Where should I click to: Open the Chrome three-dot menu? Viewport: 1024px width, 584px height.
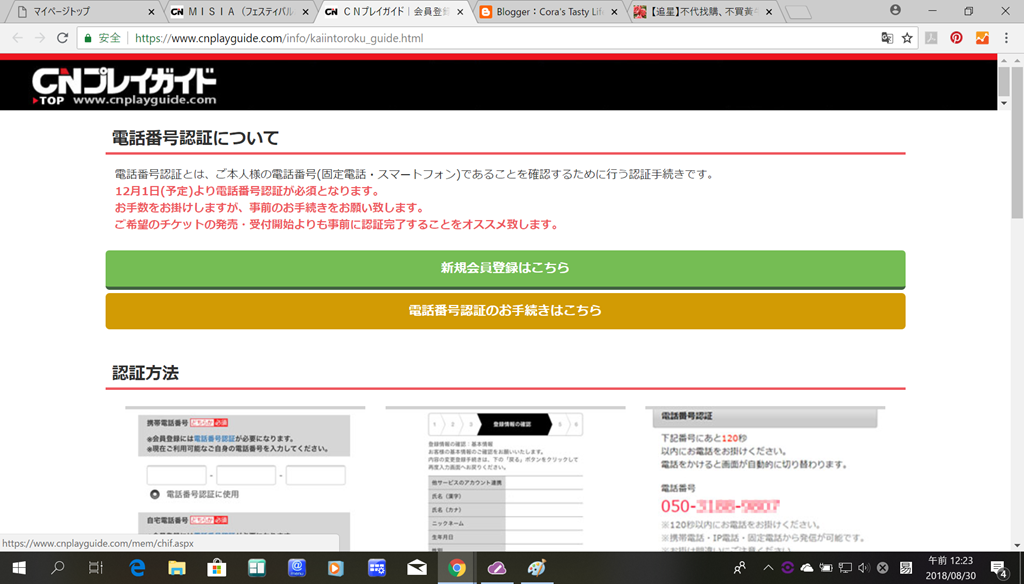[x=1006, y=38]
